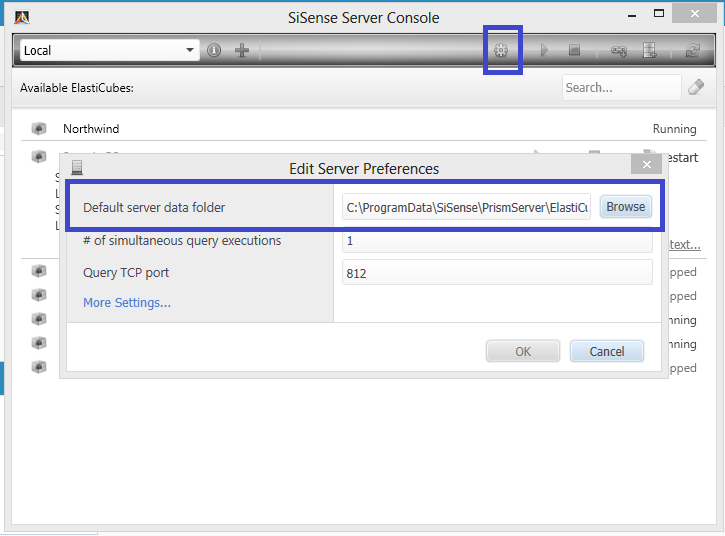
Task: Click the simultaneous query executions field
Action: tap(497, 241)
